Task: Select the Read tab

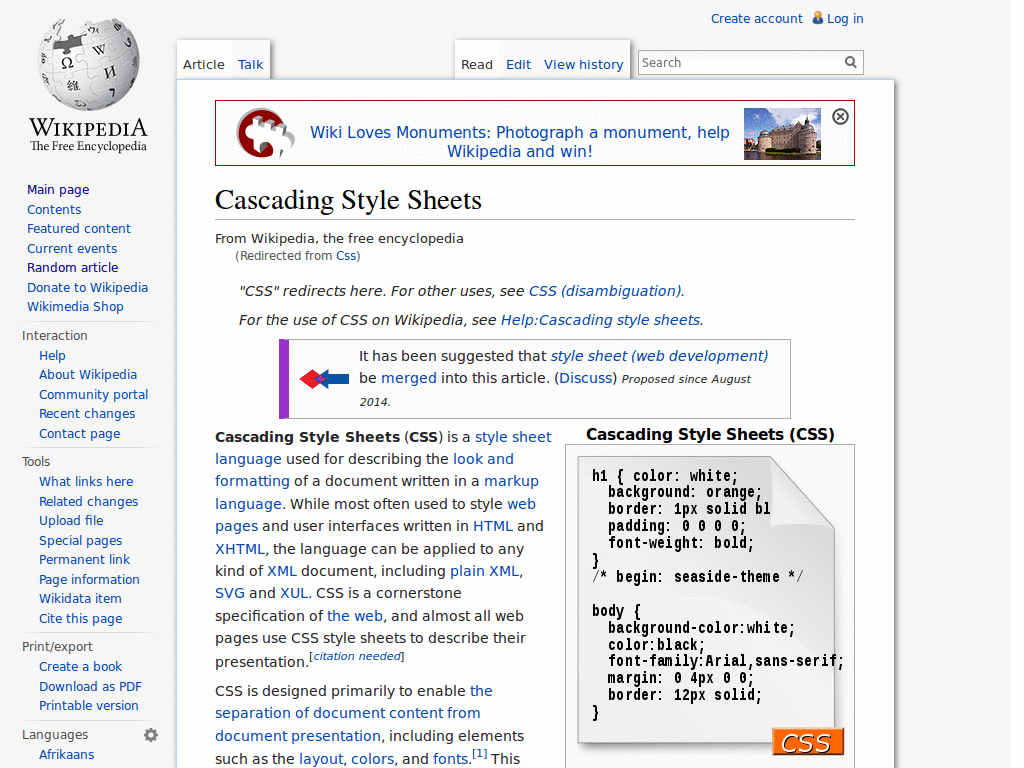Action: tap(477, 65)
